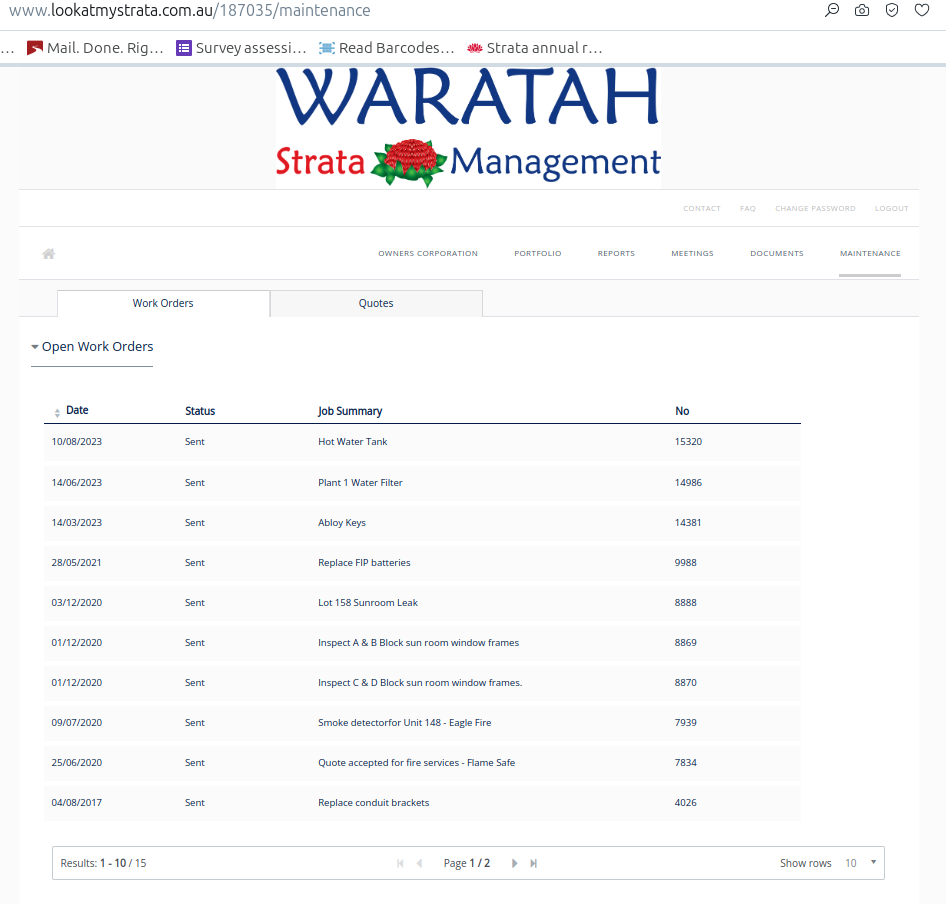Click the browser address bar URL
Viewport: 946px width, 904px height.
point(189,10)
